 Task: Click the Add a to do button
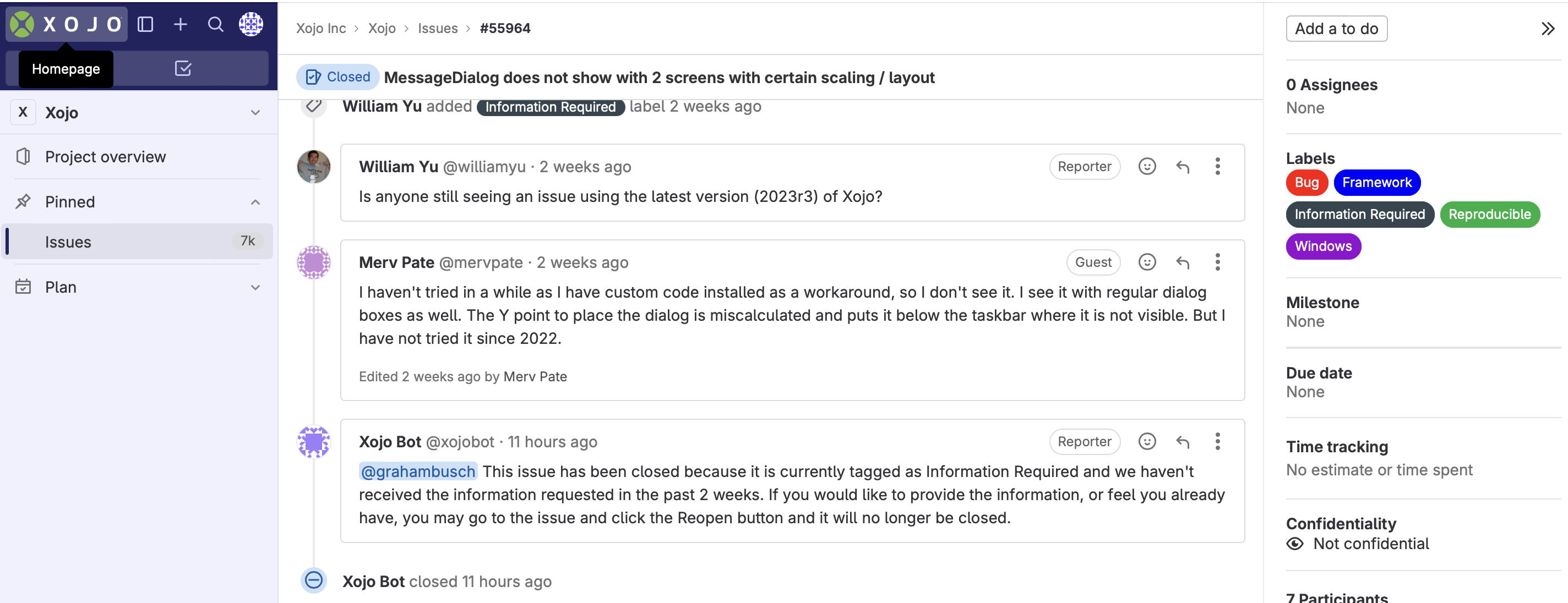(x=1336, y=29)
